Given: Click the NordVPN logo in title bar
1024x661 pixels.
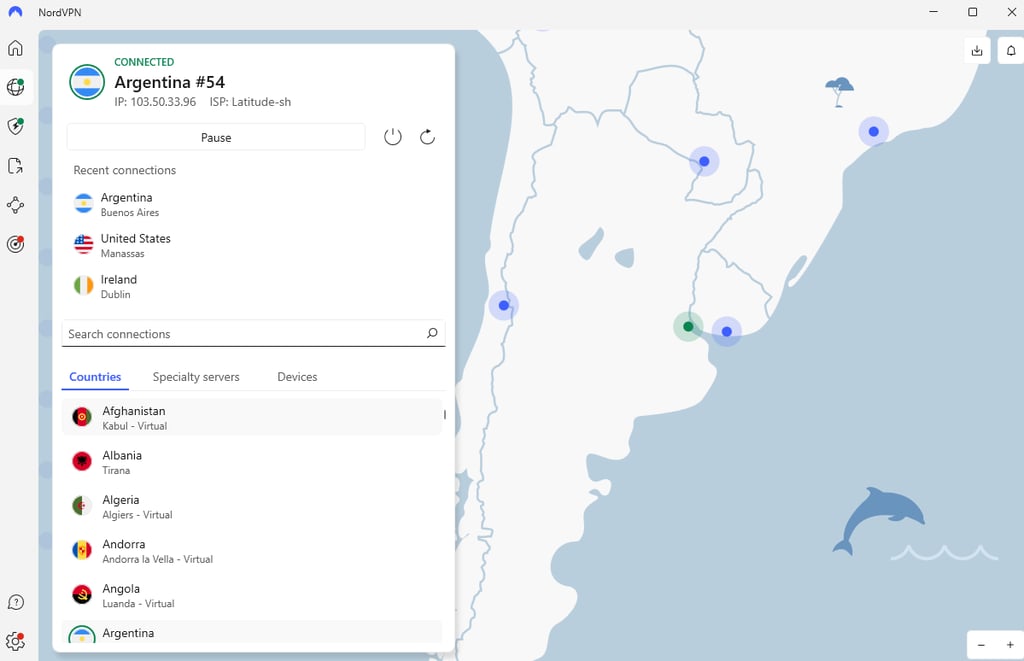Looking at the screenshot, I should (15, 12).
